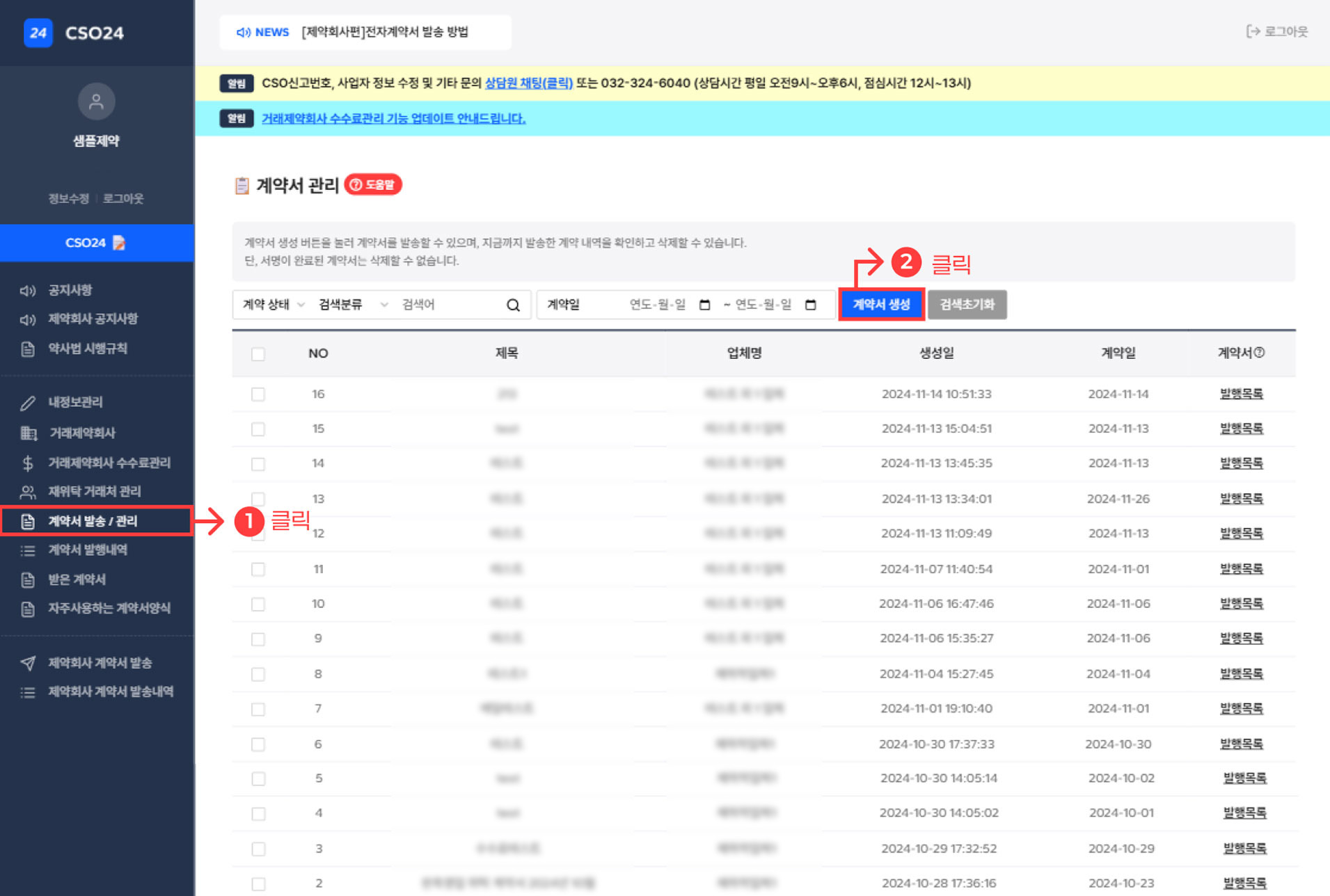1330x896 pixels.
Task: Check the checkbox for row NO 10
Action: click(258, 604)
